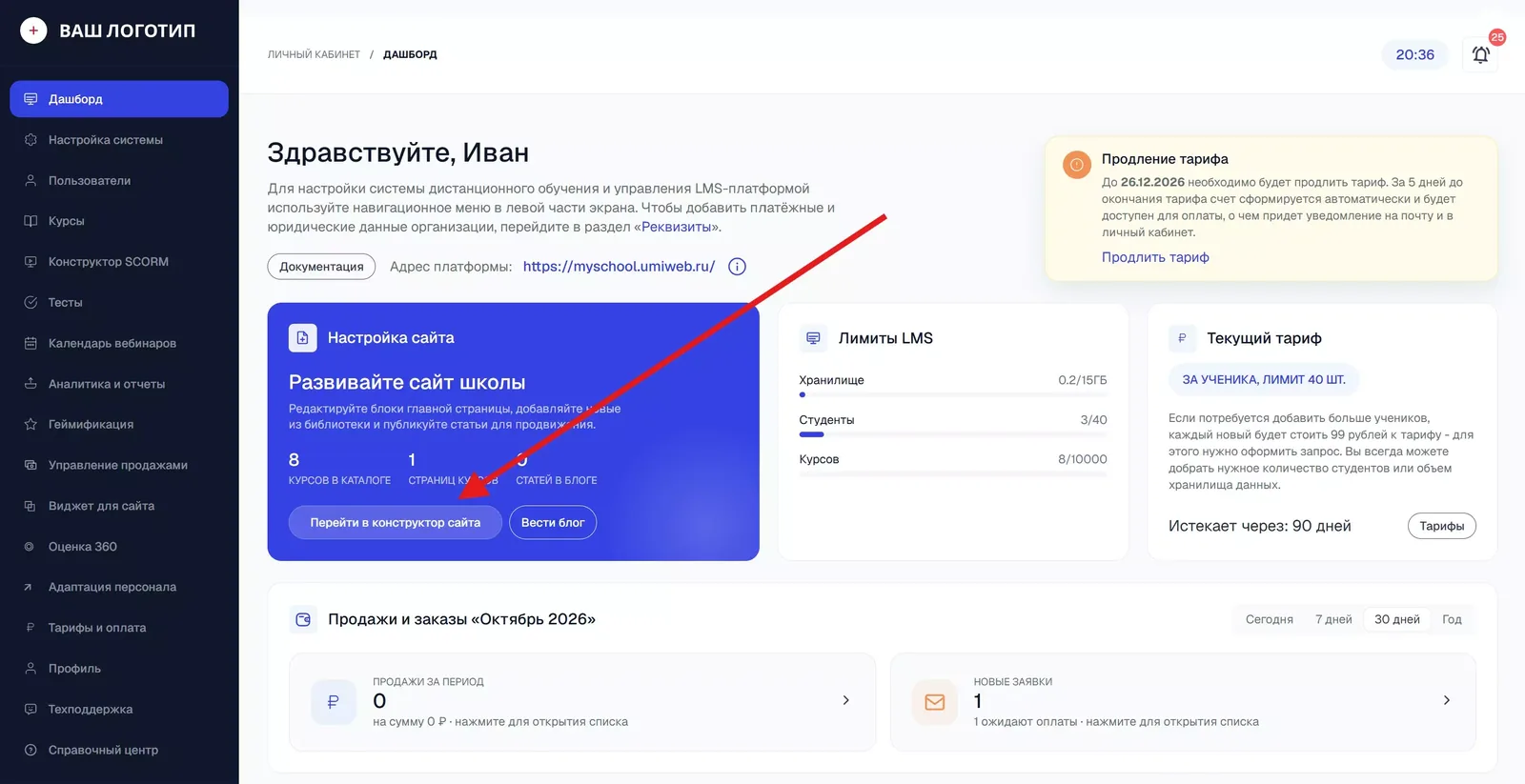Click the Вести блог button

click(553, 522)
